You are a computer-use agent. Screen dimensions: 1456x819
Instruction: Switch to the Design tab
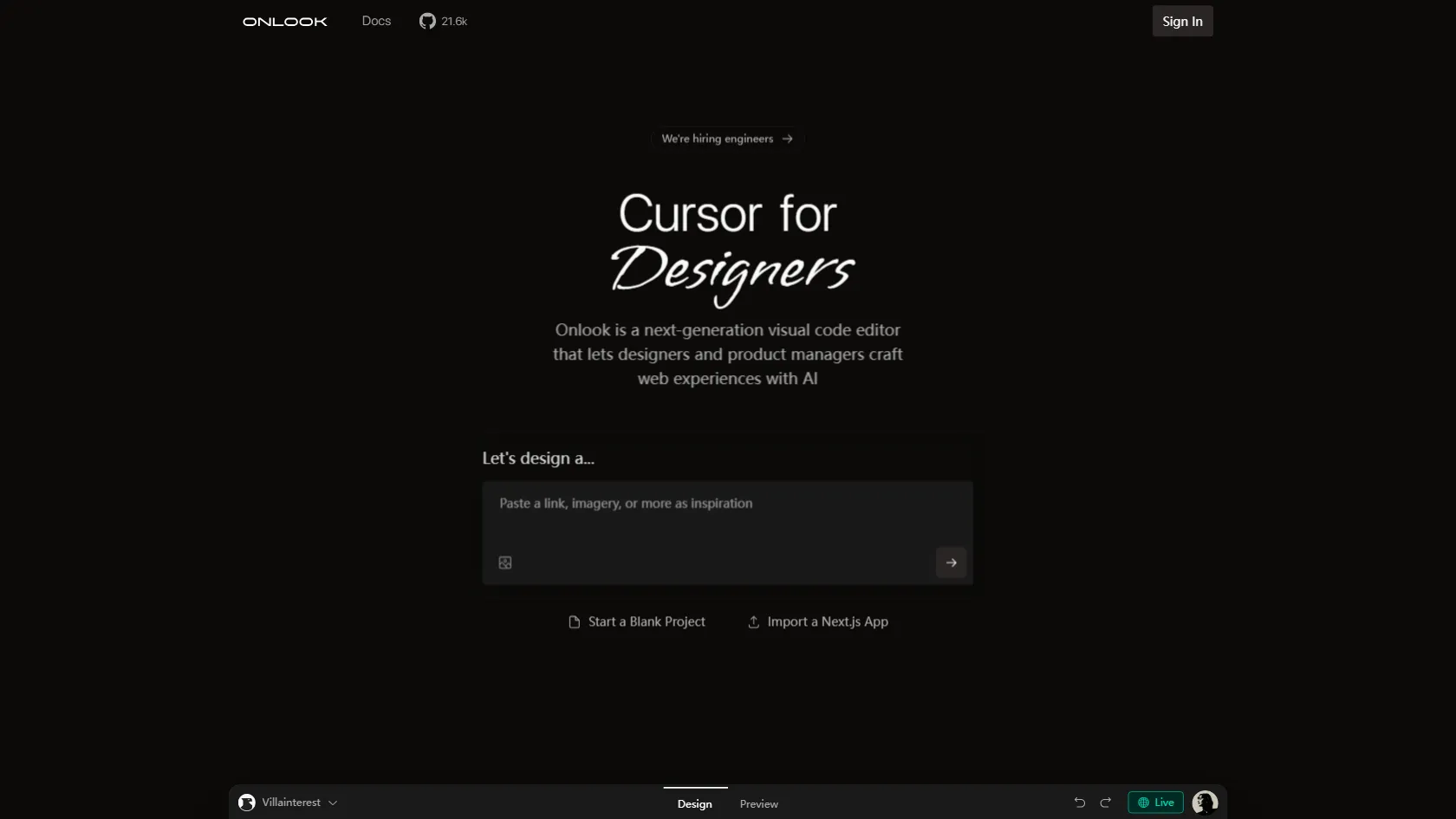point(695,803)
